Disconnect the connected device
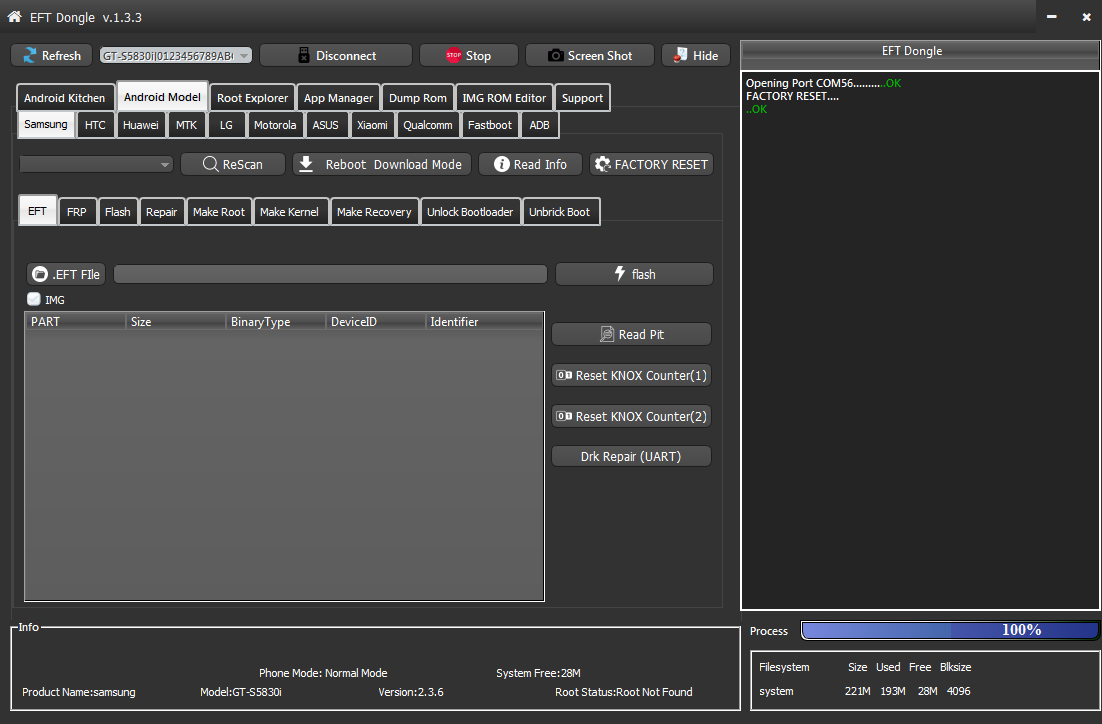 [336, 56]
